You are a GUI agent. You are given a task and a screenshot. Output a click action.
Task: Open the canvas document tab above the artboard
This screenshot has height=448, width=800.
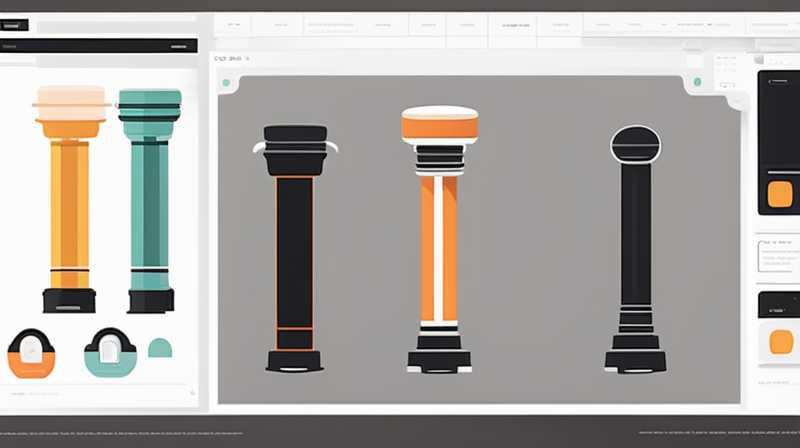pos(228,59)
